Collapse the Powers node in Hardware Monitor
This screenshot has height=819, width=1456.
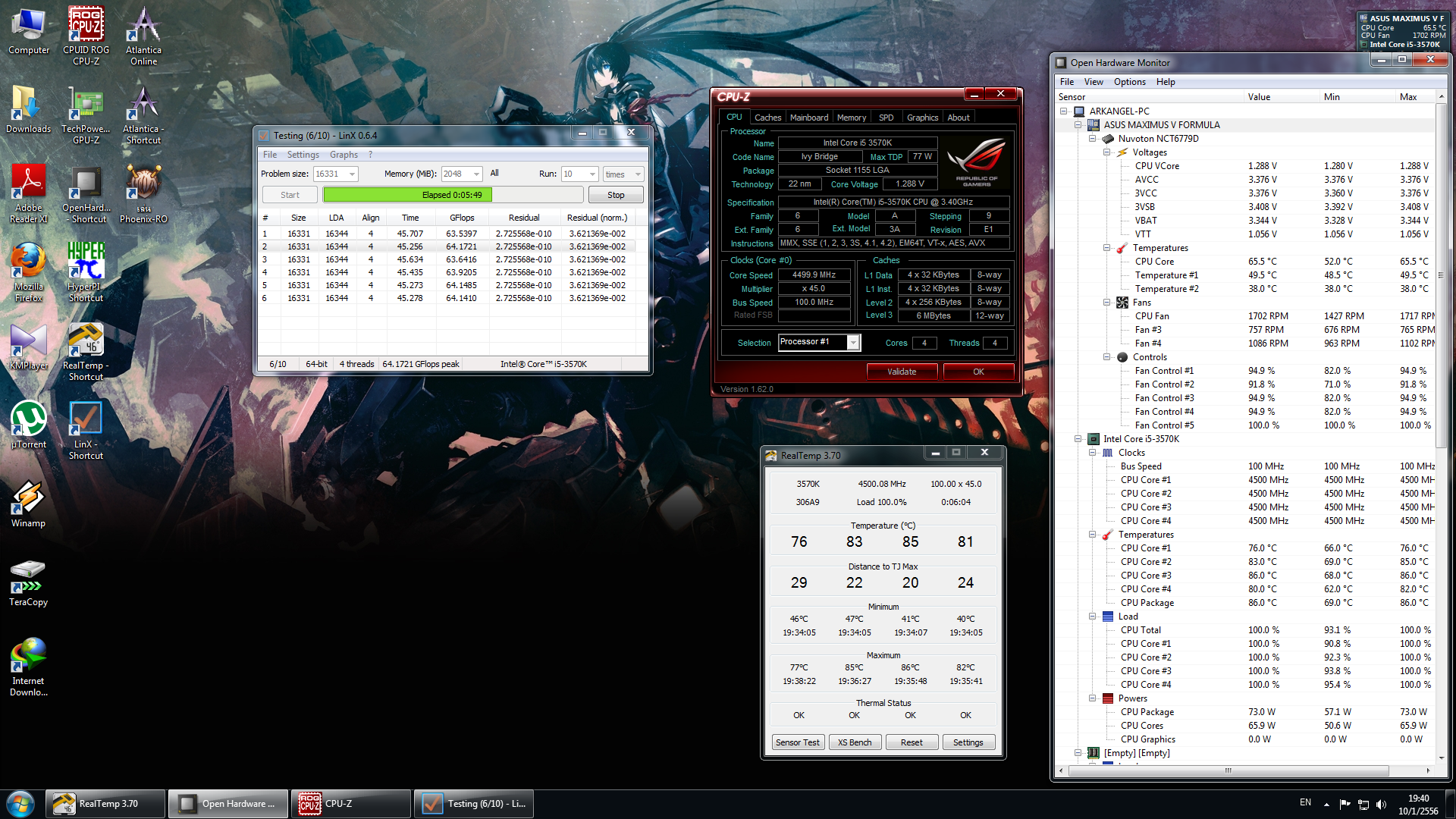point(1093,698)
